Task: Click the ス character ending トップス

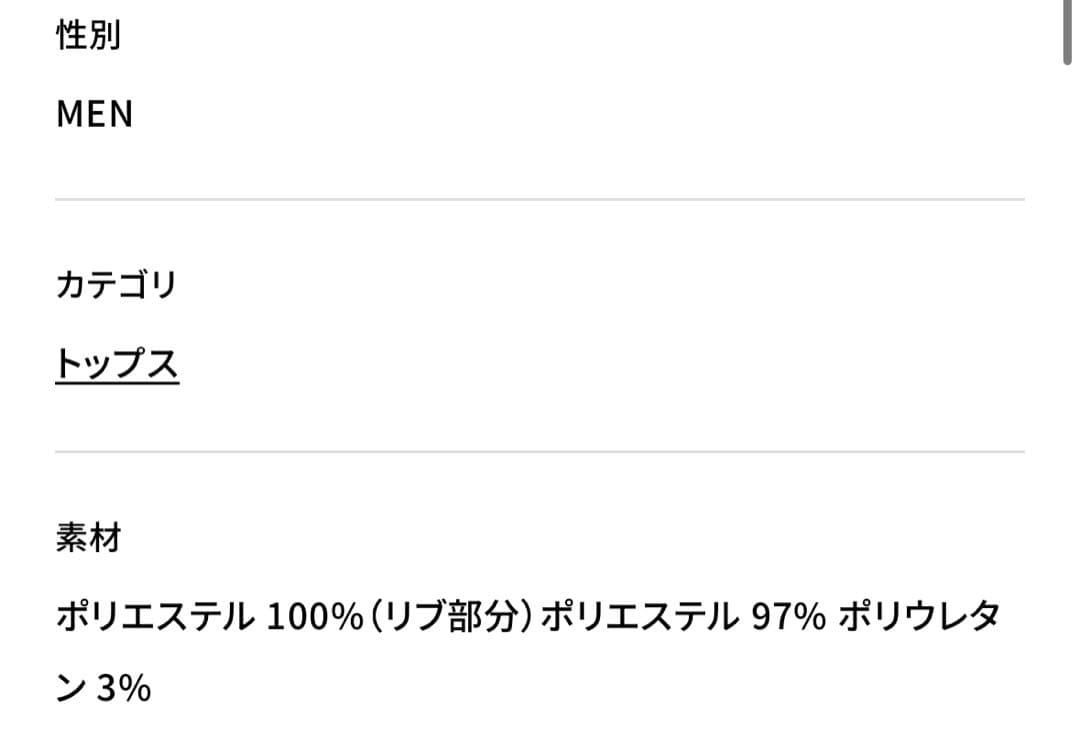Action: [x=164, y=365]
